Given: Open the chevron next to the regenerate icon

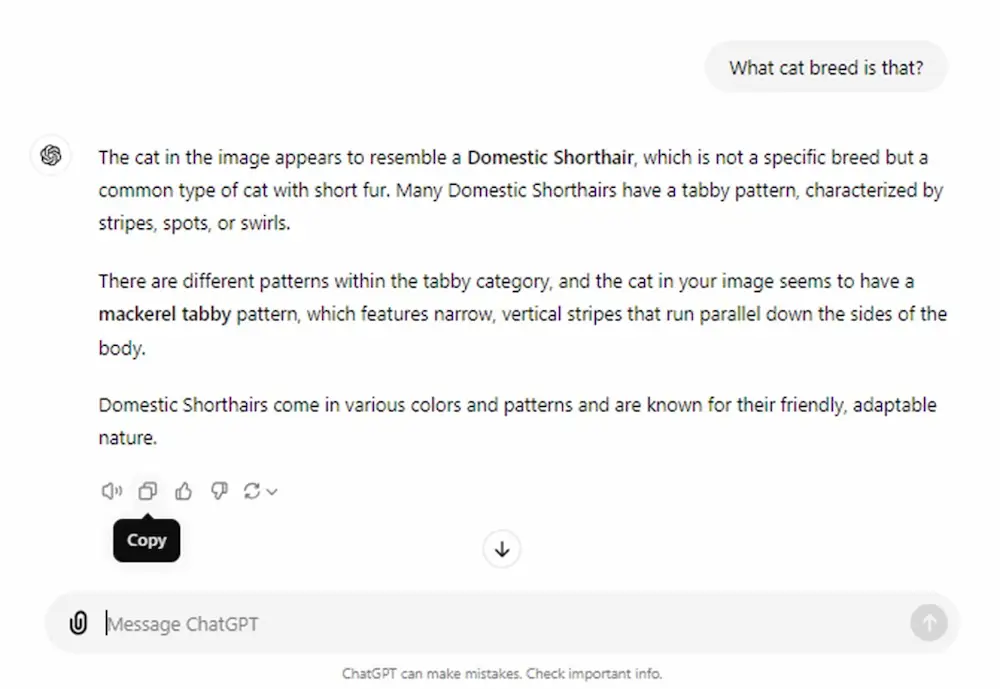Looking at the screenshot, I should 272,491.
